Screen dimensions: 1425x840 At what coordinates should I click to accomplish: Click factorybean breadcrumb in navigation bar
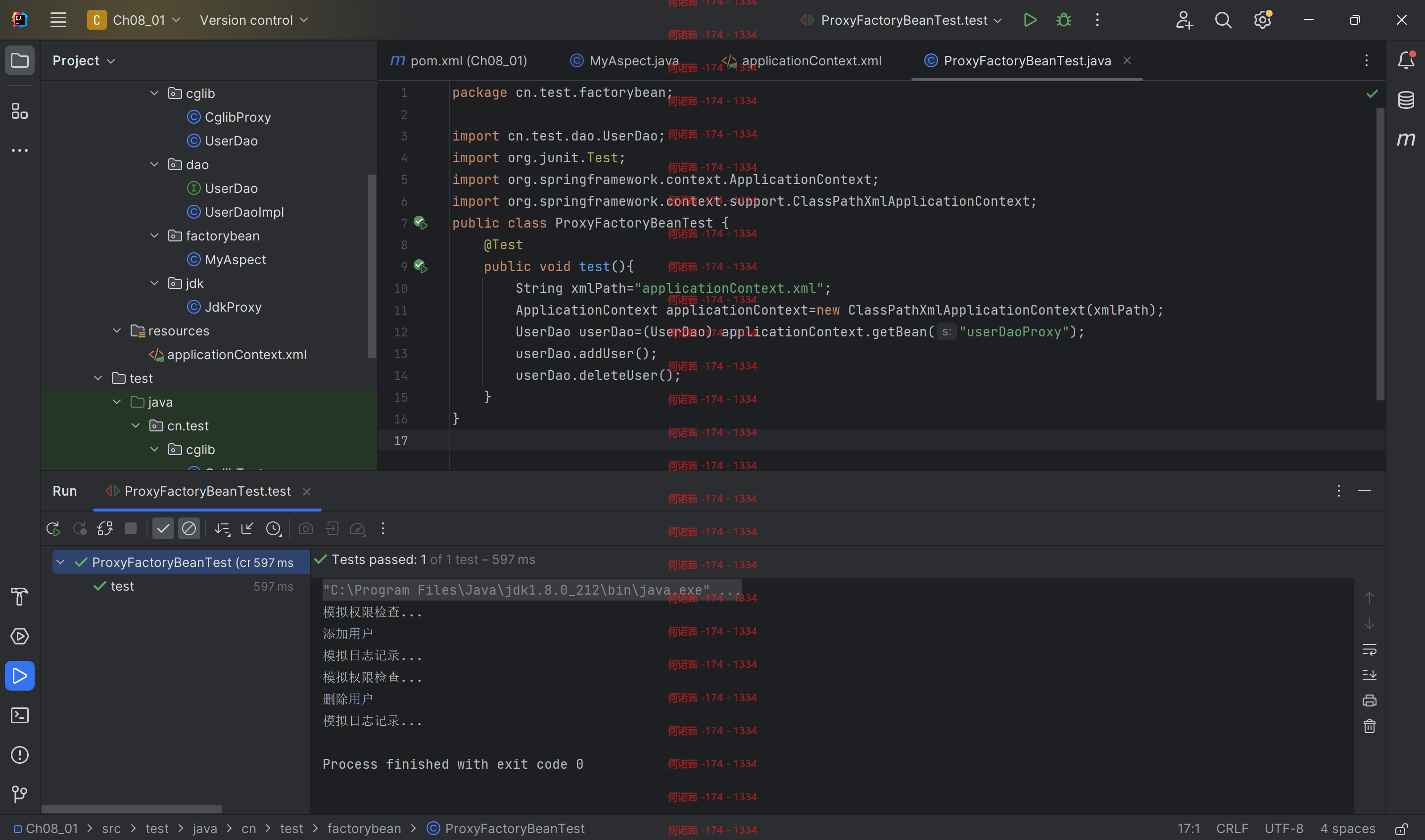(x=364, y=829)
